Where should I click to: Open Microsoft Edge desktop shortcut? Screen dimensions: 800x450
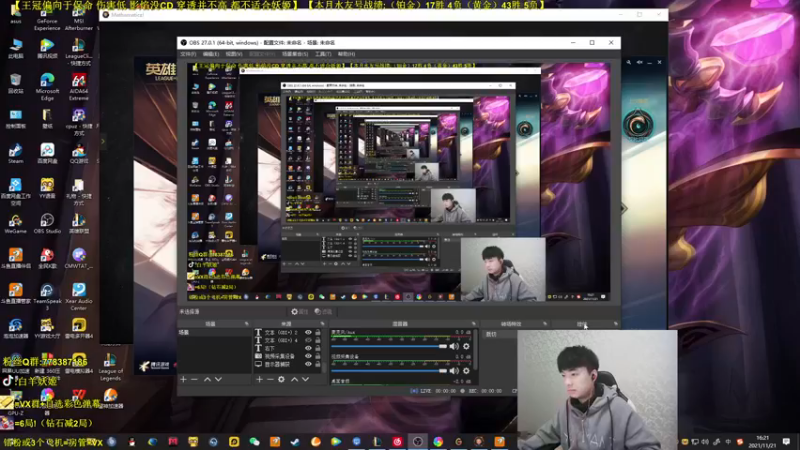click(x=47, y=87)
